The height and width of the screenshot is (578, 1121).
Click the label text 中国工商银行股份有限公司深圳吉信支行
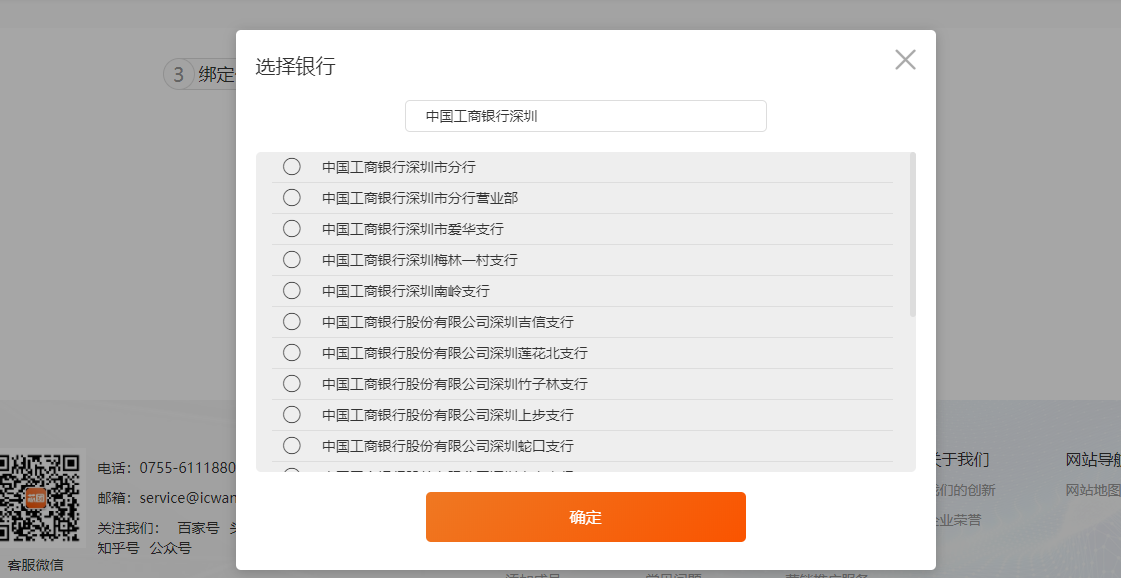(448, 323)
